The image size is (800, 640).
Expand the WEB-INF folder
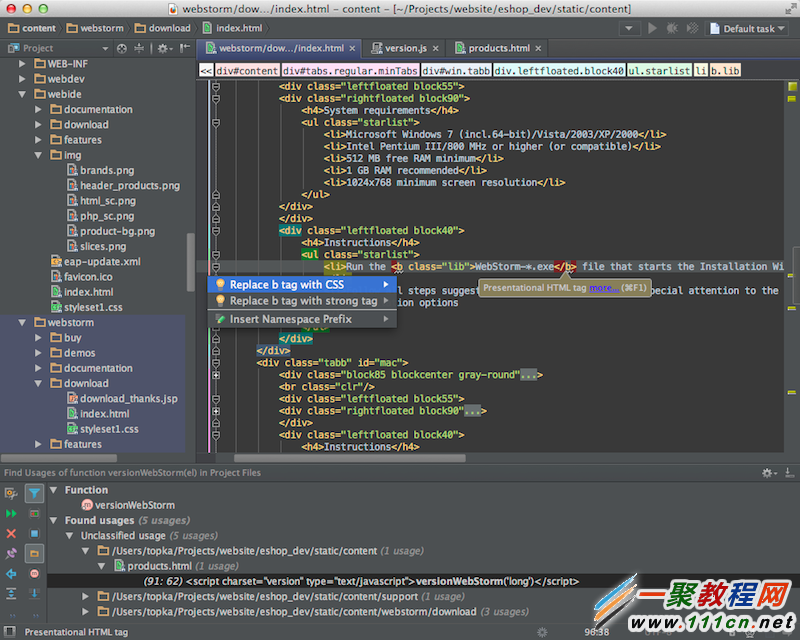pyautogui.click(x=22, y=64)
